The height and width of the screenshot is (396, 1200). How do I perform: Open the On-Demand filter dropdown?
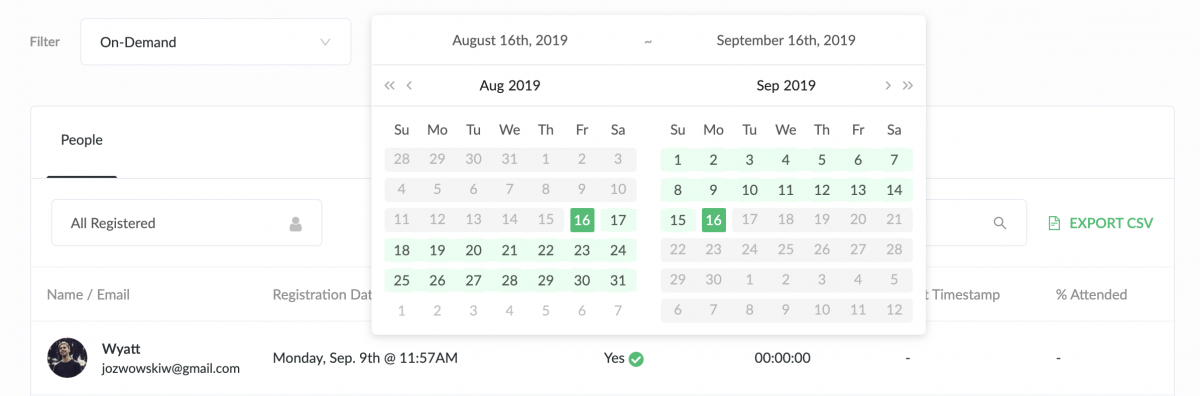pyautogui.click(x=216, y=42)
